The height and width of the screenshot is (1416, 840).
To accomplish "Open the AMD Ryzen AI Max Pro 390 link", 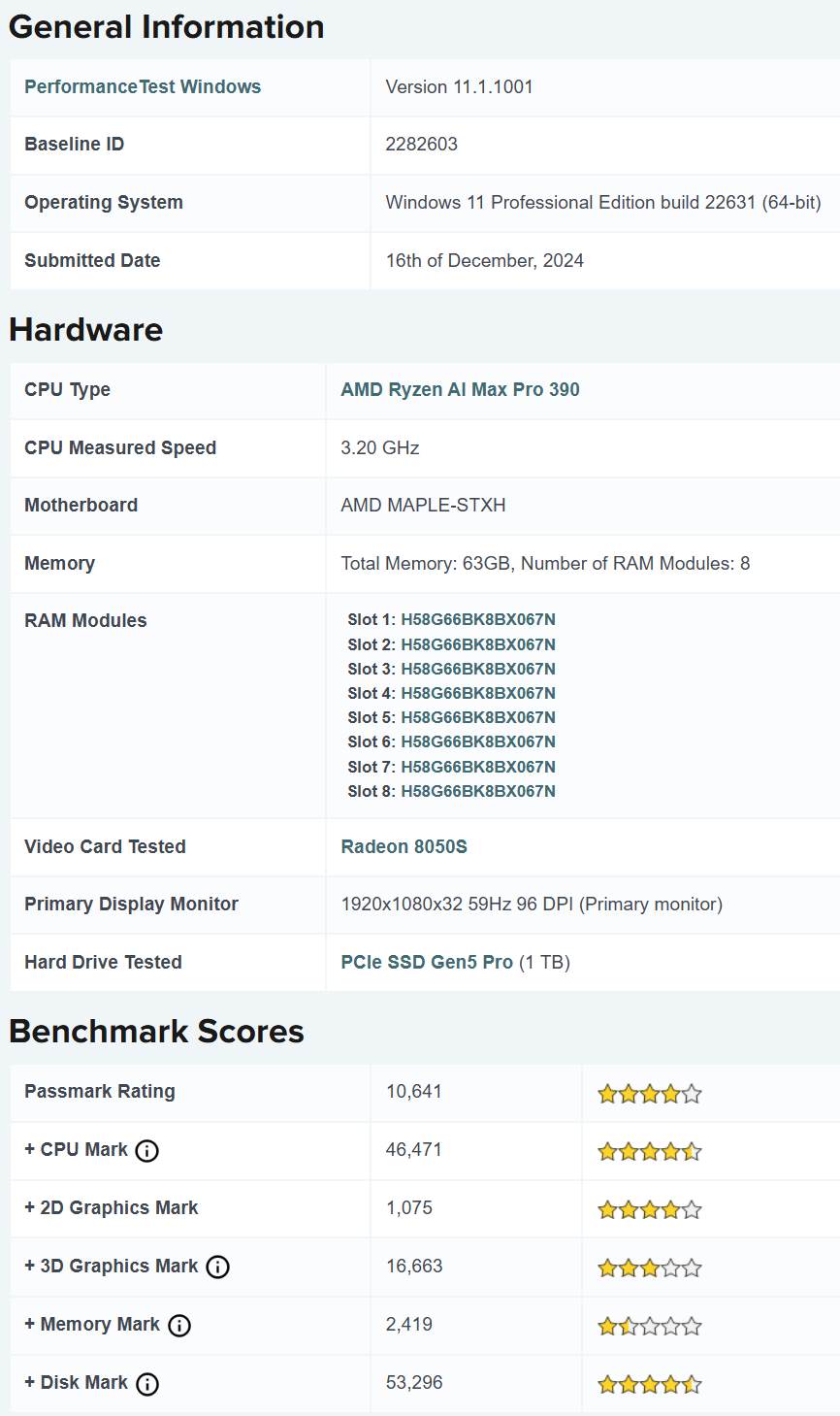I will point(460,389).
